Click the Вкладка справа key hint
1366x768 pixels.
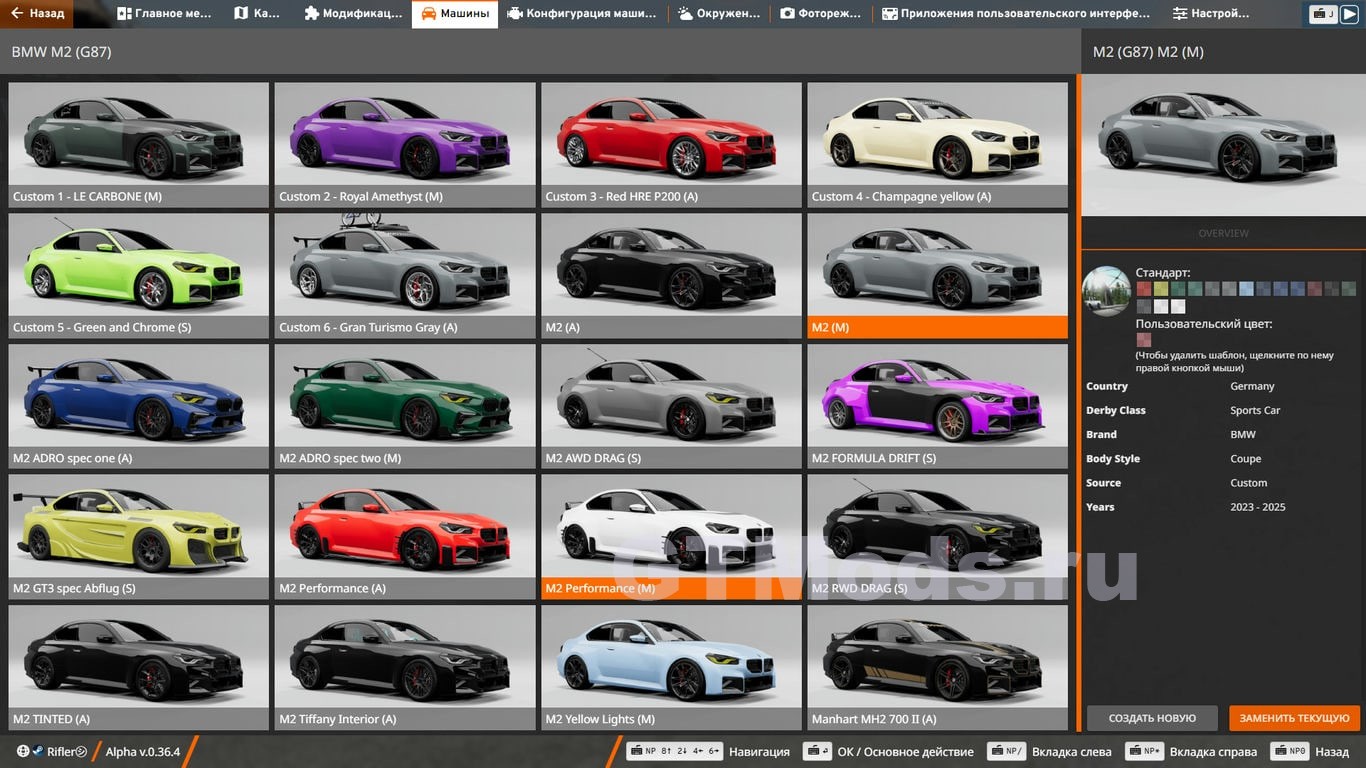[x=1190, y=751]
